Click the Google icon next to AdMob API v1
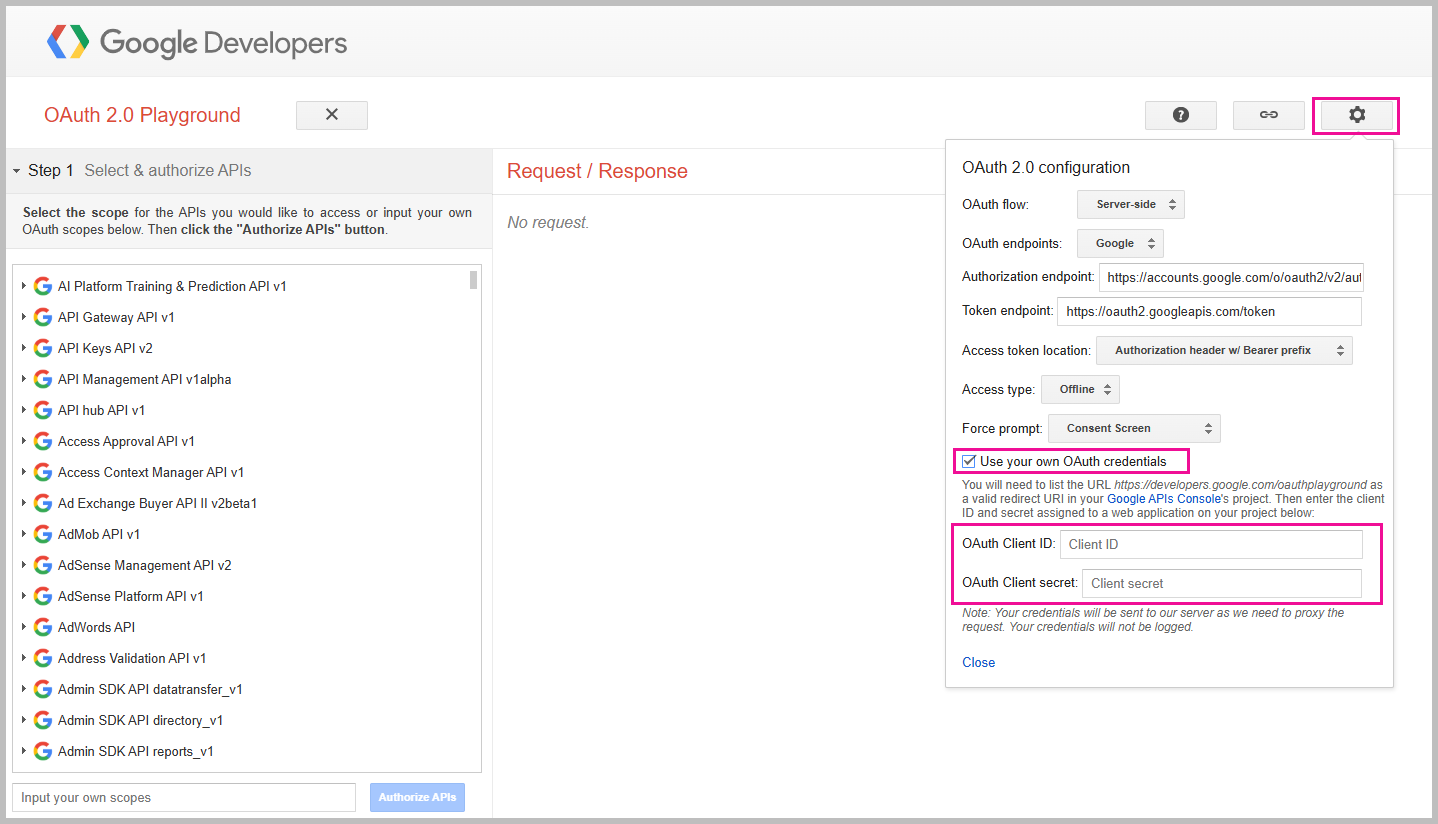Screen dimensions: 1438x824 point(43,534)
